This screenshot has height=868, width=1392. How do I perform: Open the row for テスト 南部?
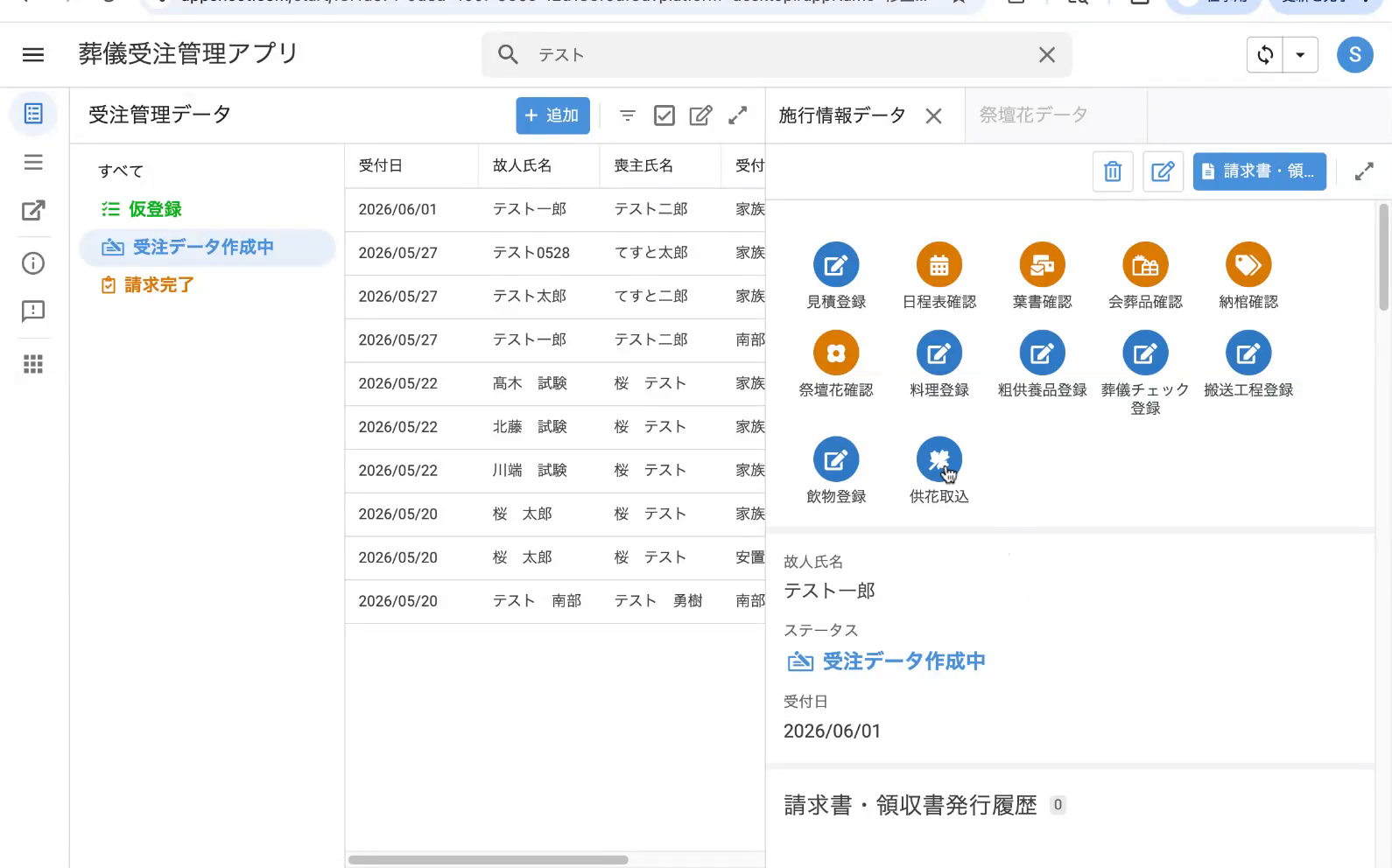click(x=555, y=601)
